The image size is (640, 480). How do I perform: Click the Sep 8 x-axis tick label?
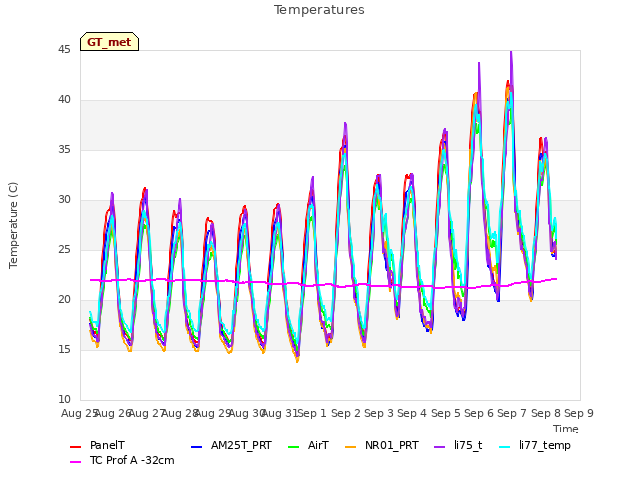(546, 413)
